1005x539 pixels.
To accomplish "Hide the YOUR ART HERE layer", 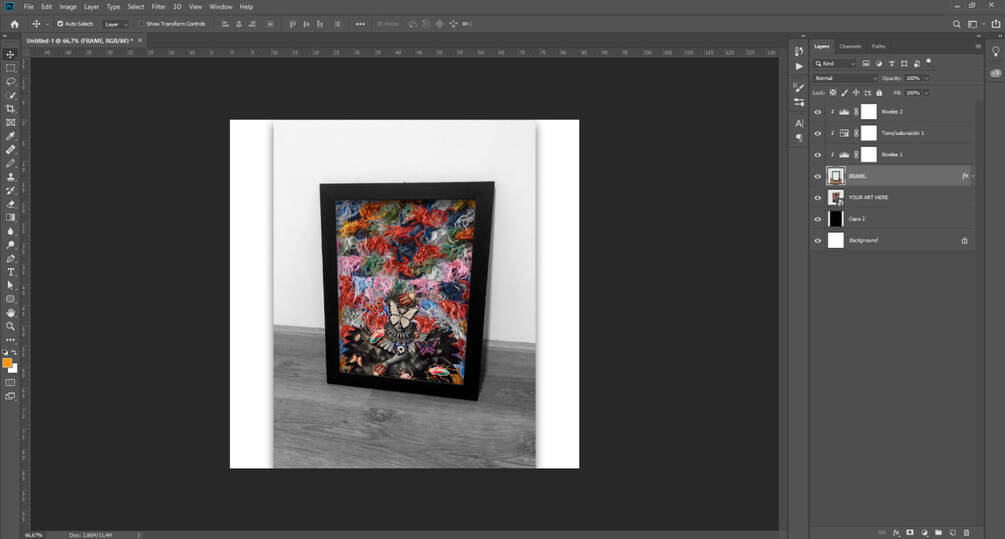I will pyautogui.click(x=817, y=197).
